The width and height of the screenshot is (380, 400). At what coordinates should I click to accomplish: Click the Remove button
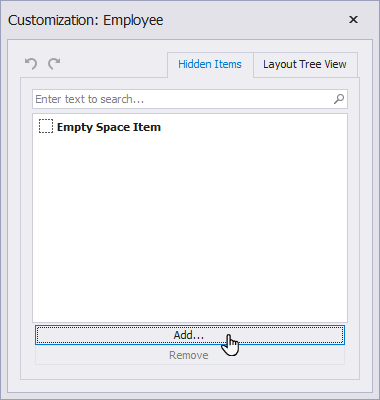pos(190,355)
